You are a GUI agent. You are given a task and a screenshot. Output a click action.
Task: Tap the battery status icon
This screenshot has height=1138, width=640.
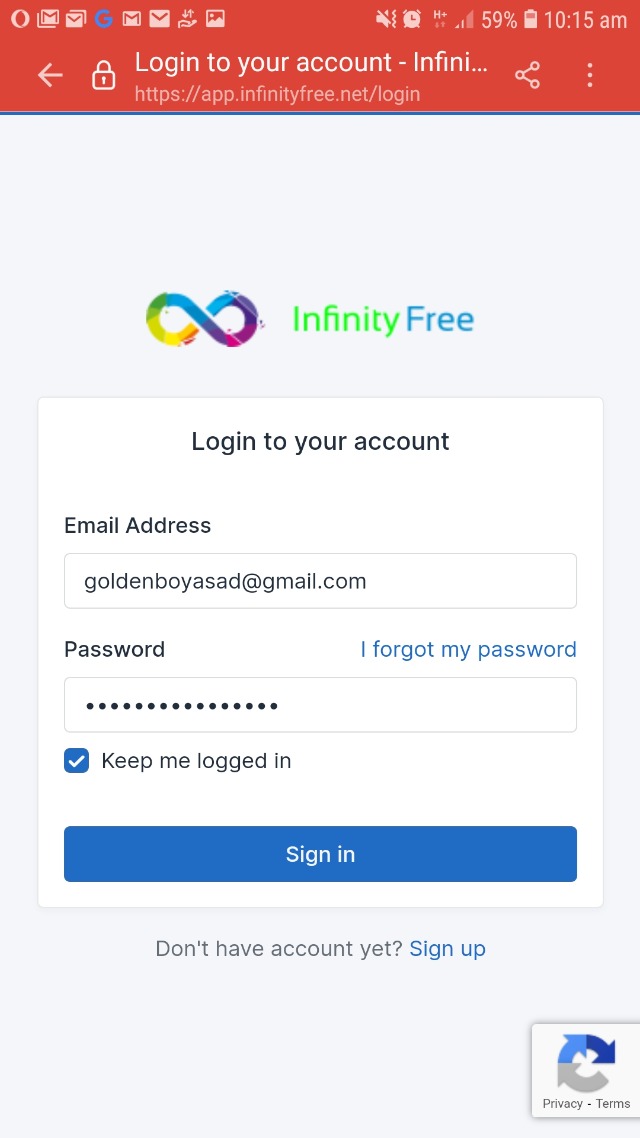click(x=530, y=18)
